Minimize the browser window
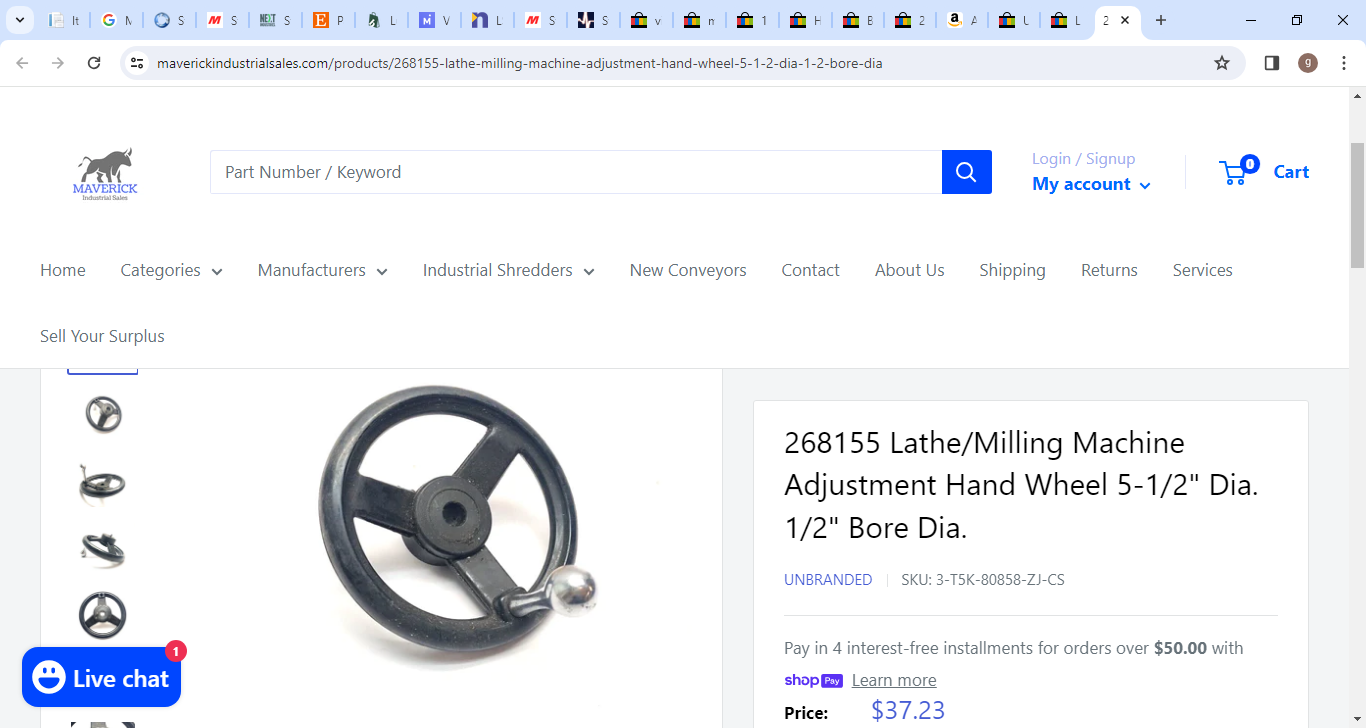The height and width of the screenshot is (728, 1366). [x=1251, y=20]
